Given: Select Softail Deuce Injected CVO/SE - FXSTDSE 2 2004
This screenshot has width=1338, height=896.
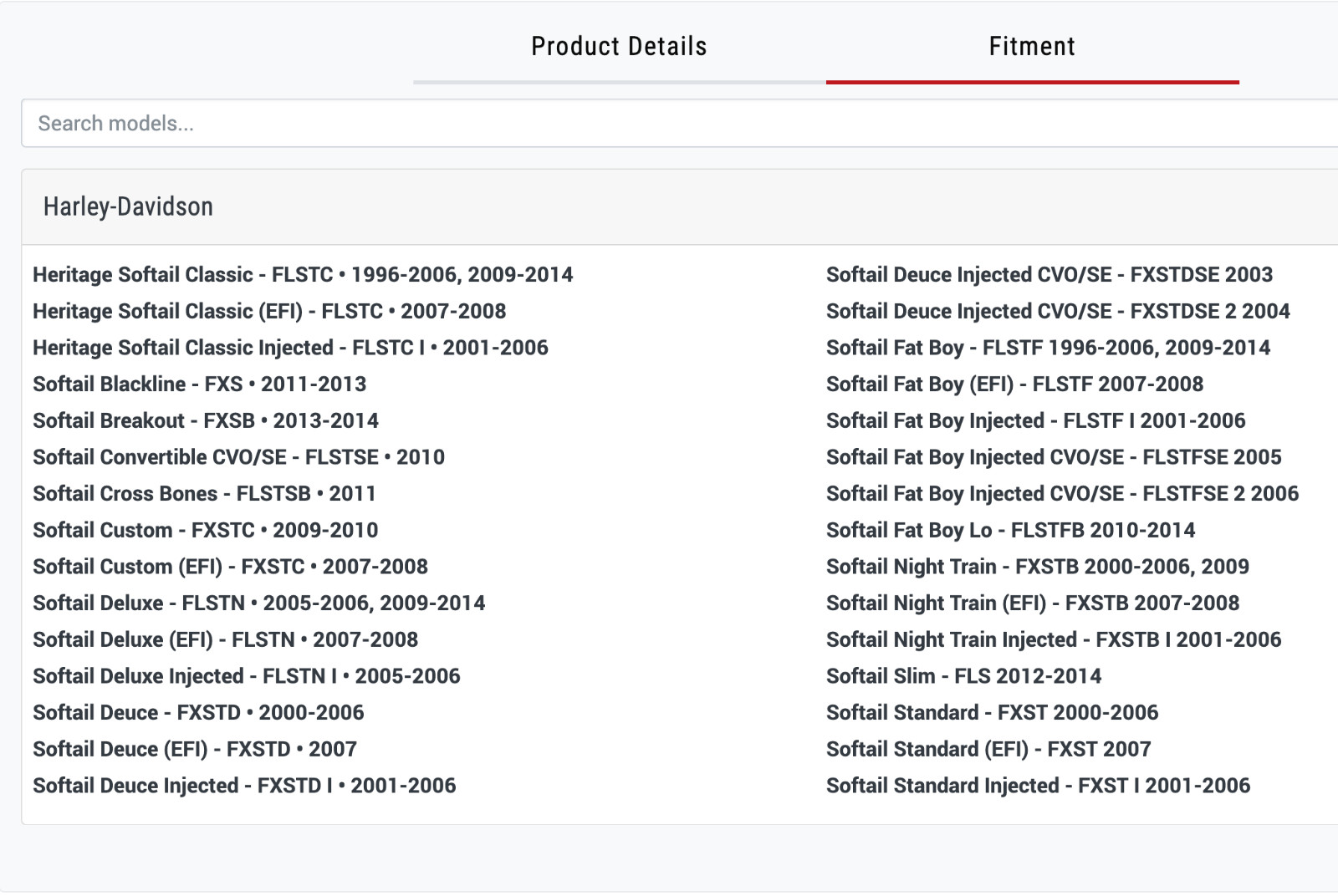Looking at the screenshot, I should tap(1058, 312).
